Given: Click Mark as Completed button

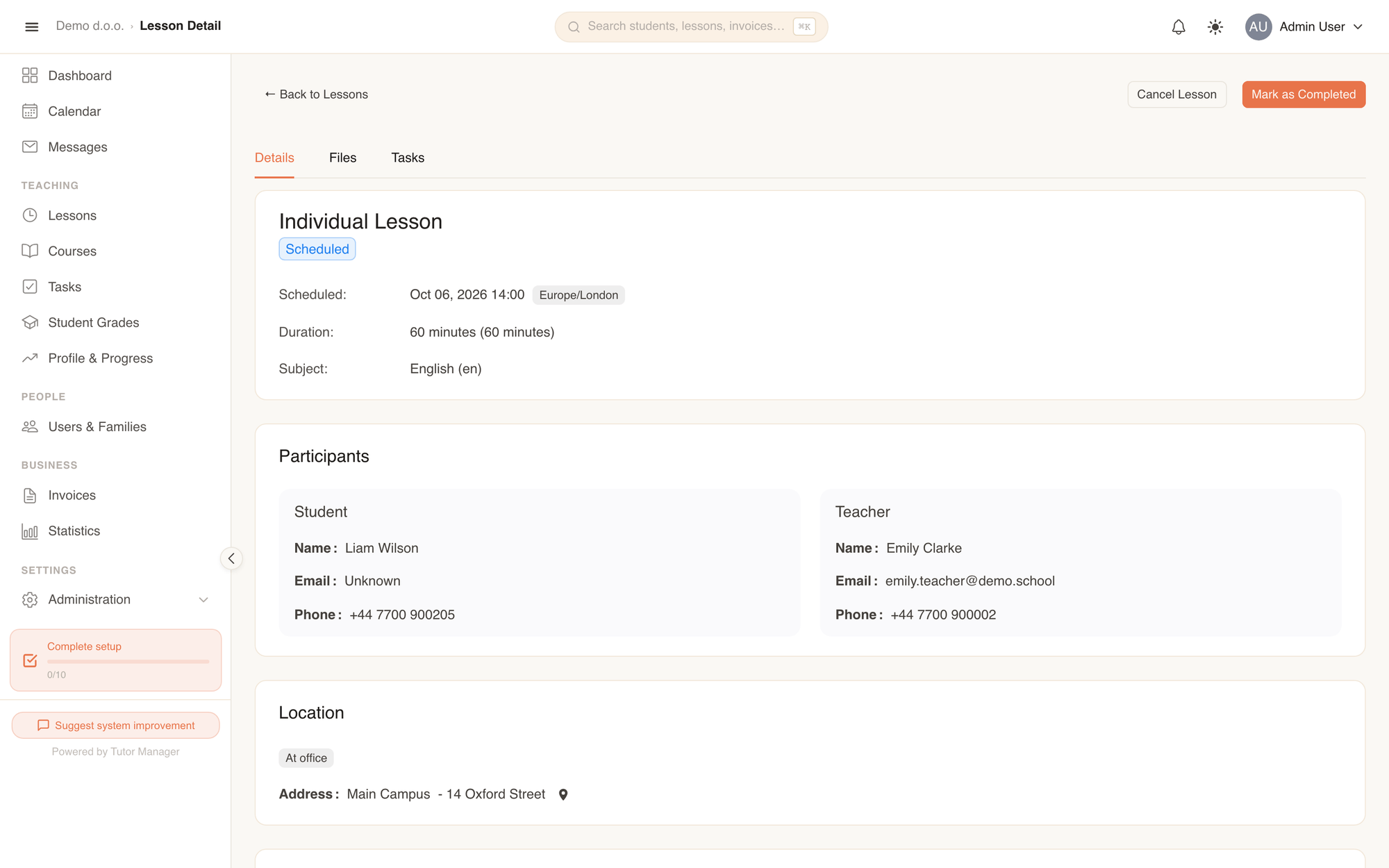Looking at the screenshot, I should point(1304,94).
